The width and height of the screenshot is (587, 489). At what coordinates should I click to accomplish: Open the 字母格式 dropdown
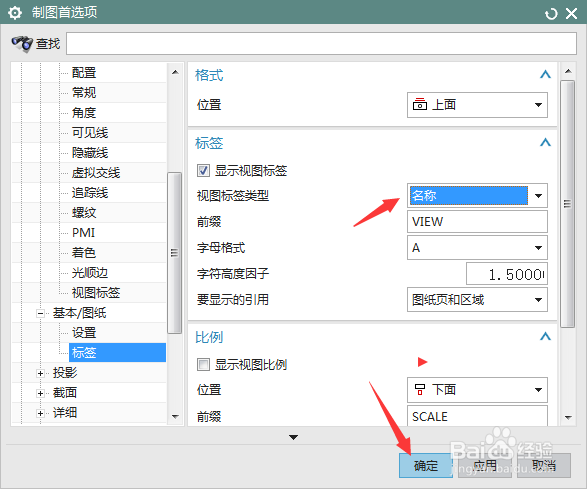(x=477, y=247)
